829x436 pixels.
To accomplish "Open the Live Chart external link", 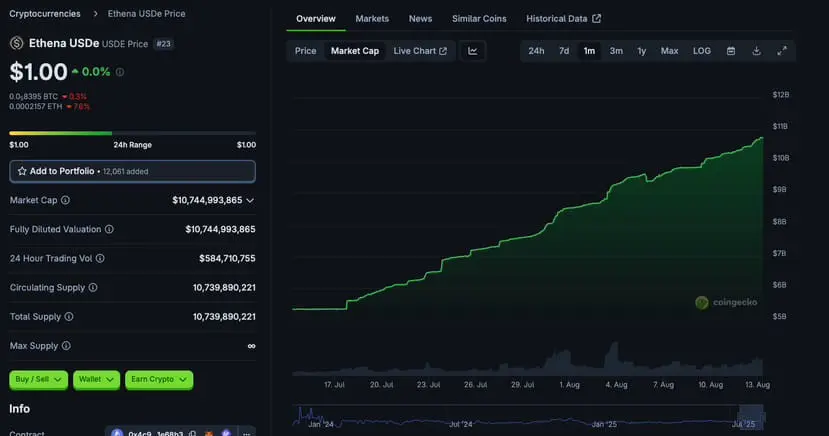I will point(420,51).
